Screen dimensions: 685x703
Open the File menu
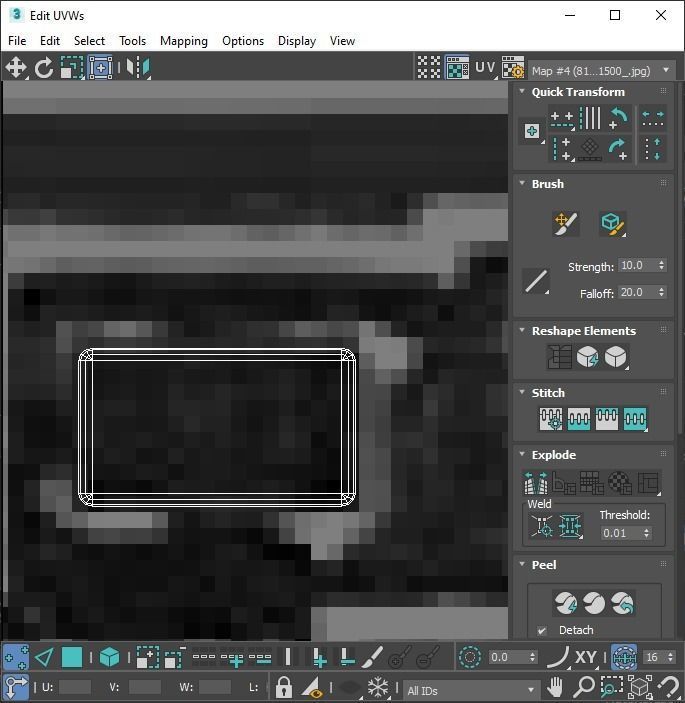pyautogui.click(x=17, y=41)
